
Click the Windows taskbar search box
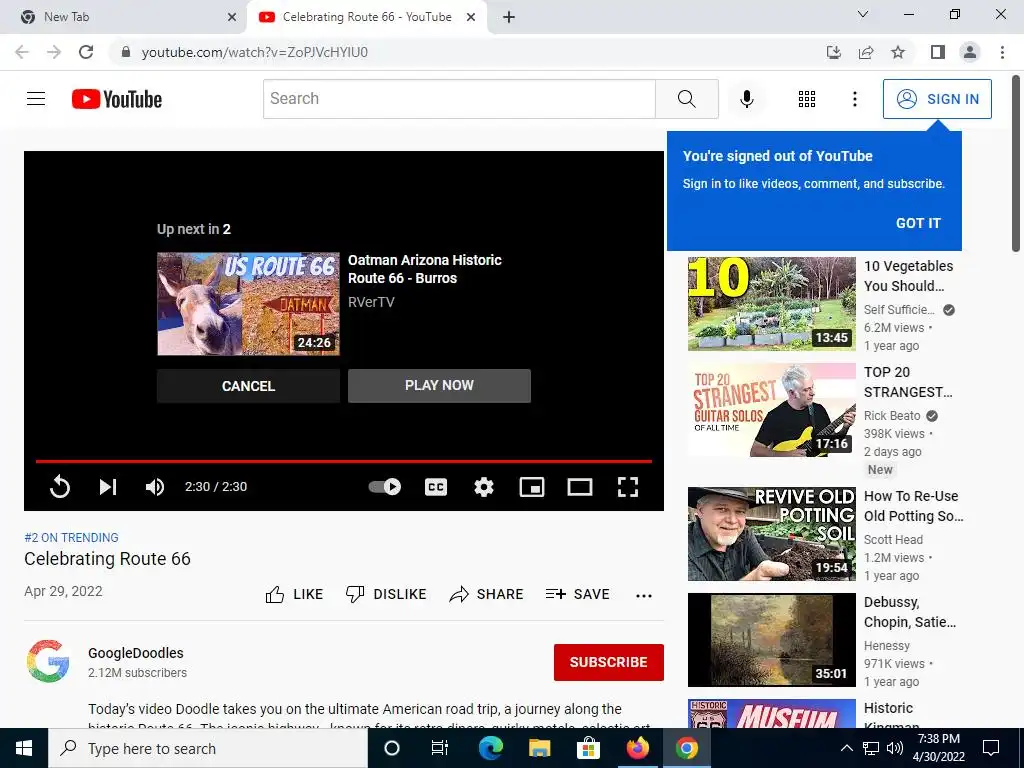[208, 748]
